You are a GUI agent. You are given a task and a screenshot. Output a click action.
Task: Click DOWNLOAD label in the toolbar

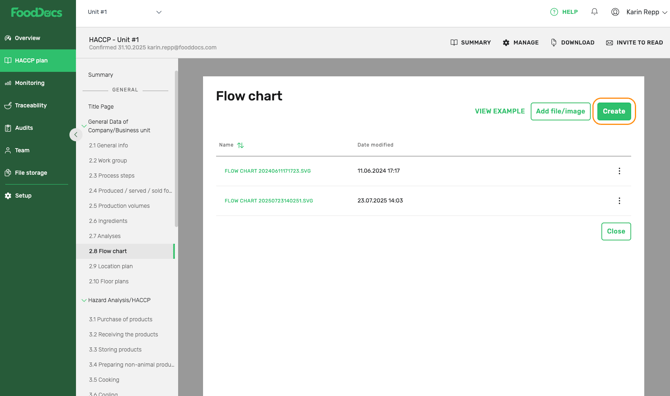(578, 42)
